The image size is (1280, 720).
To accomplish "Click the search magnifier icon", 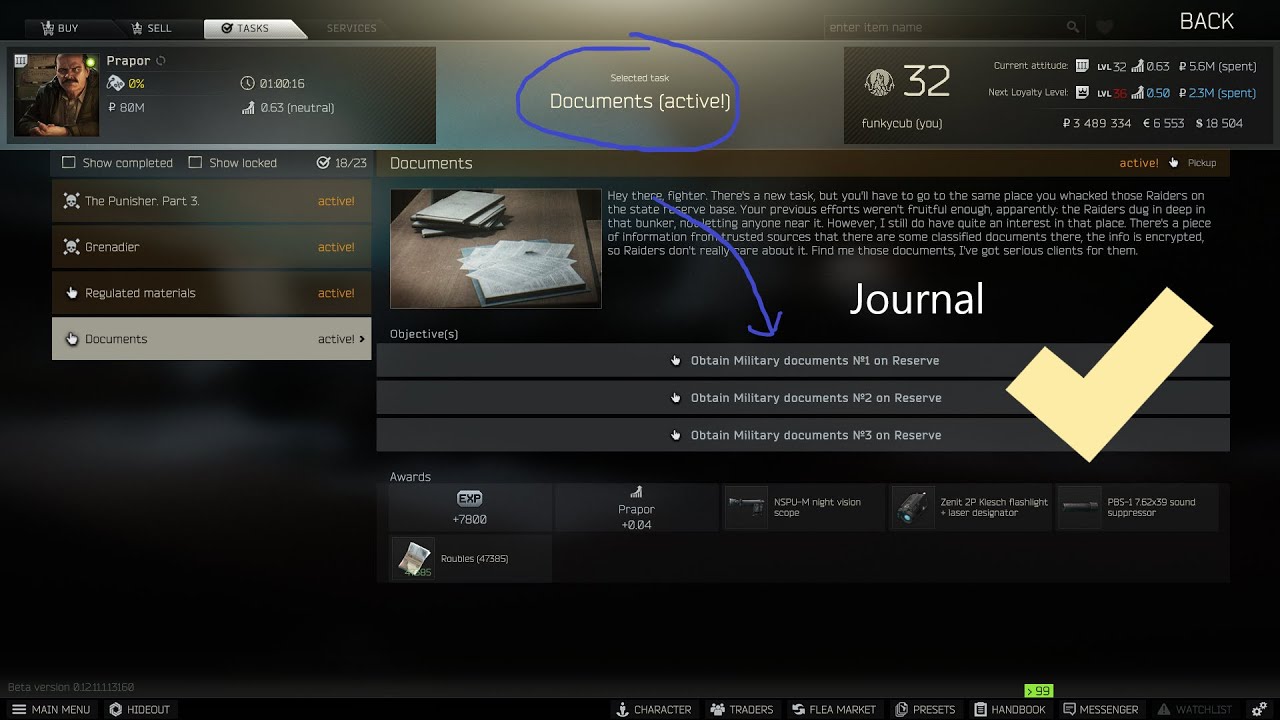I will [x=1073, y=27].
